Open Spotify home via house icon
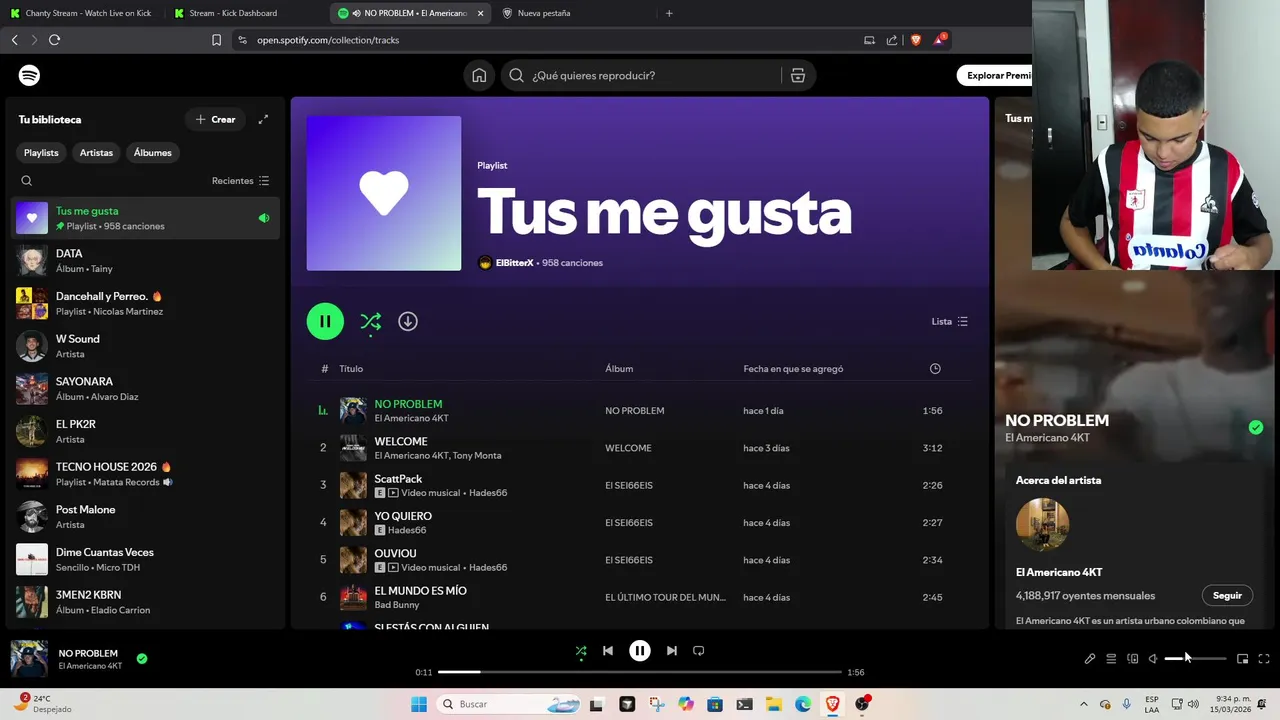This screenshot has width=1280, height=720. pos(479,75)
